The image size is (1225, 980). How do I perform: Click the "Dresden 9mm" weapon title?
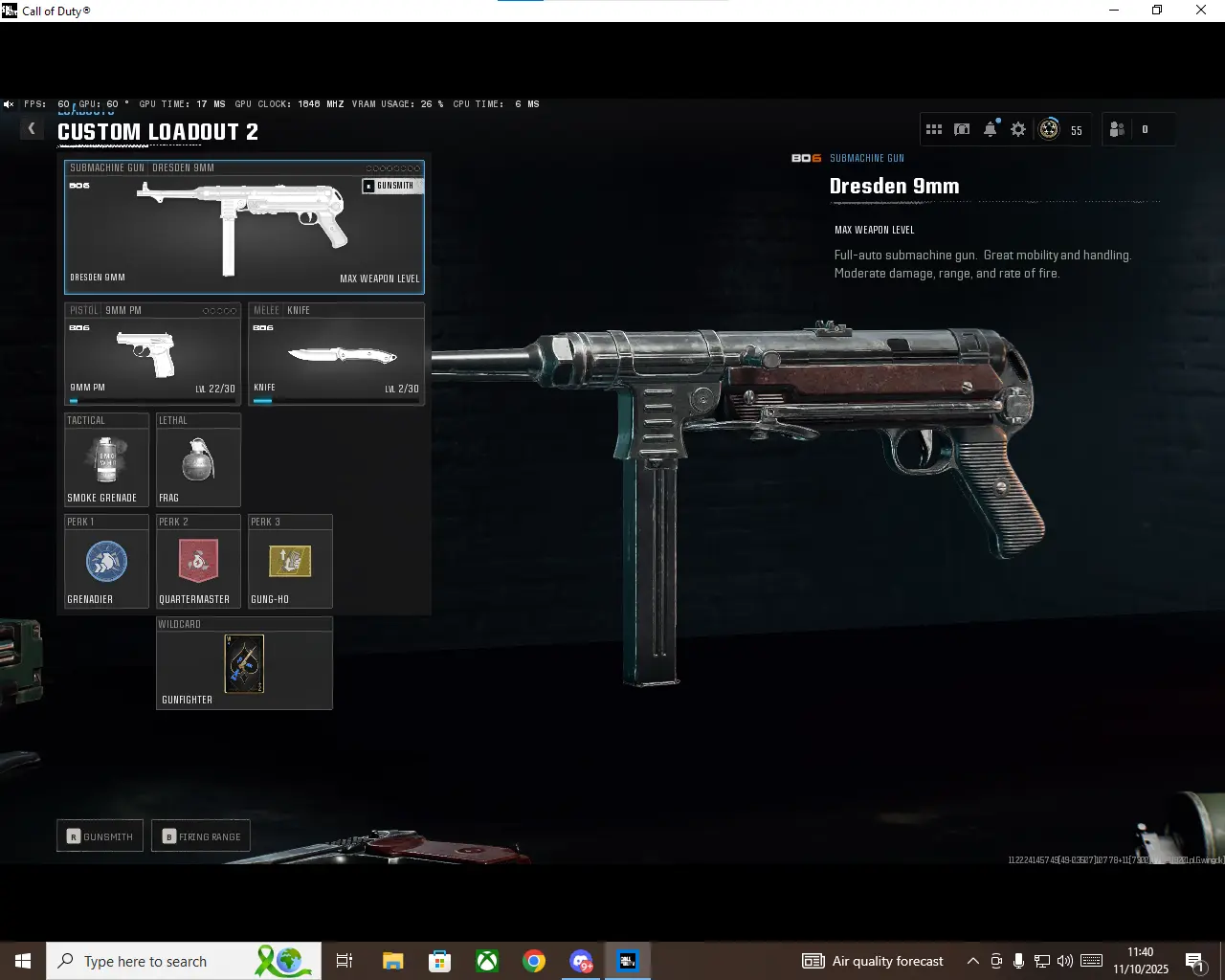895,187
